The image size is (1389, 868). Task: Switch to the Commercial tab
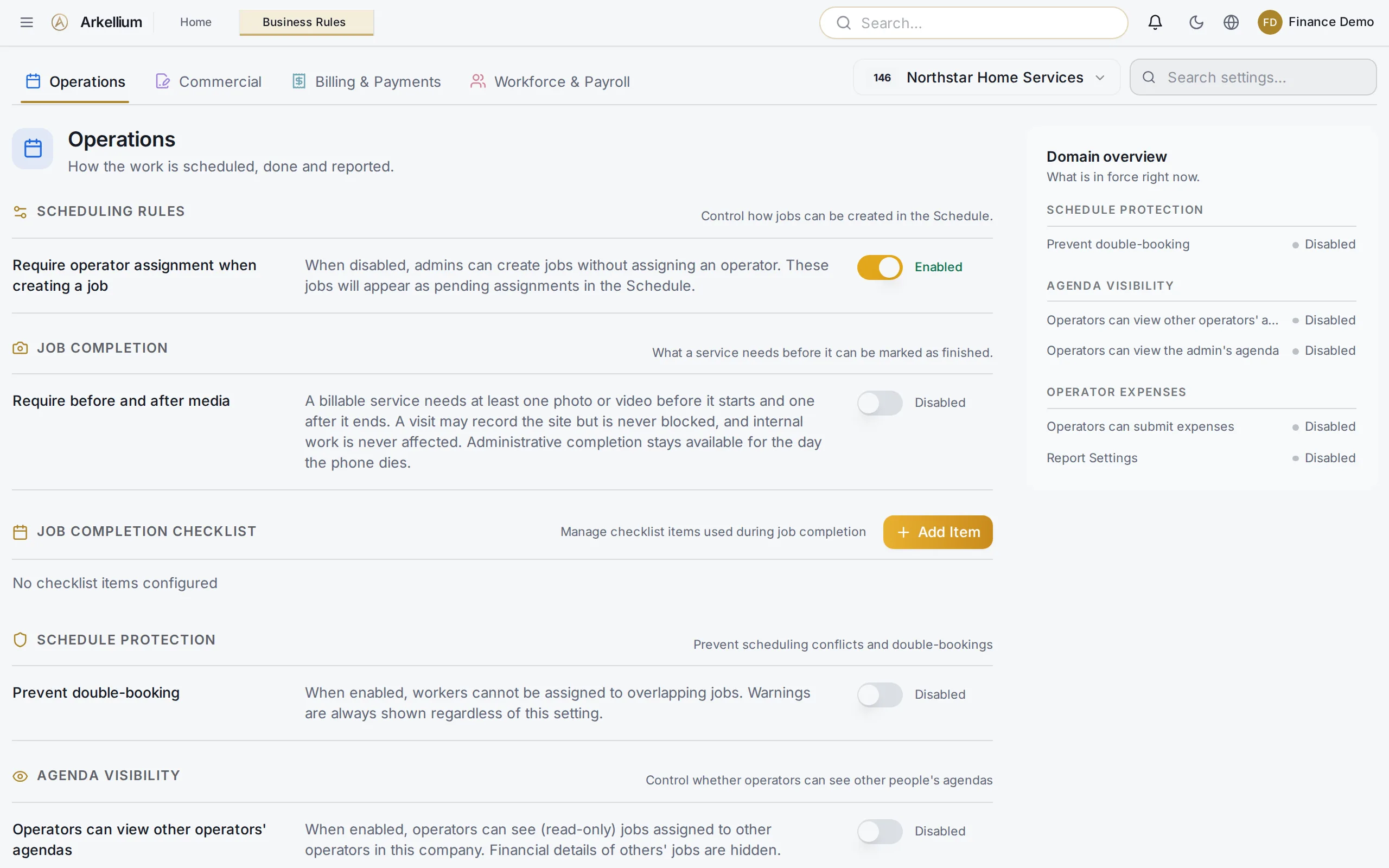tap(208, 81)
